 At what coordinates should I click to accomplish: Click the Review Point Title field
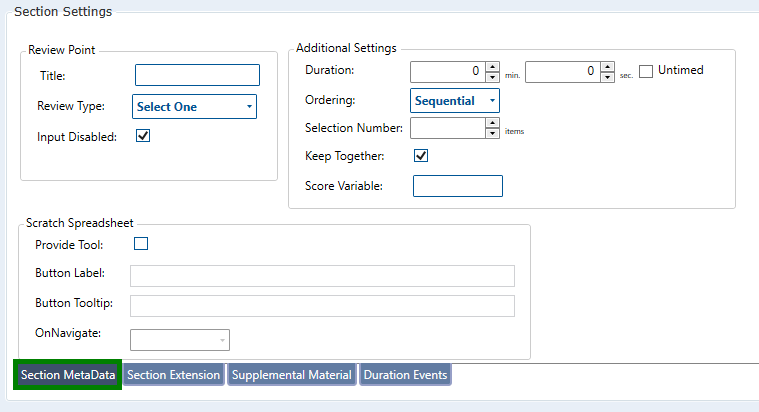[x=197, y=75]
